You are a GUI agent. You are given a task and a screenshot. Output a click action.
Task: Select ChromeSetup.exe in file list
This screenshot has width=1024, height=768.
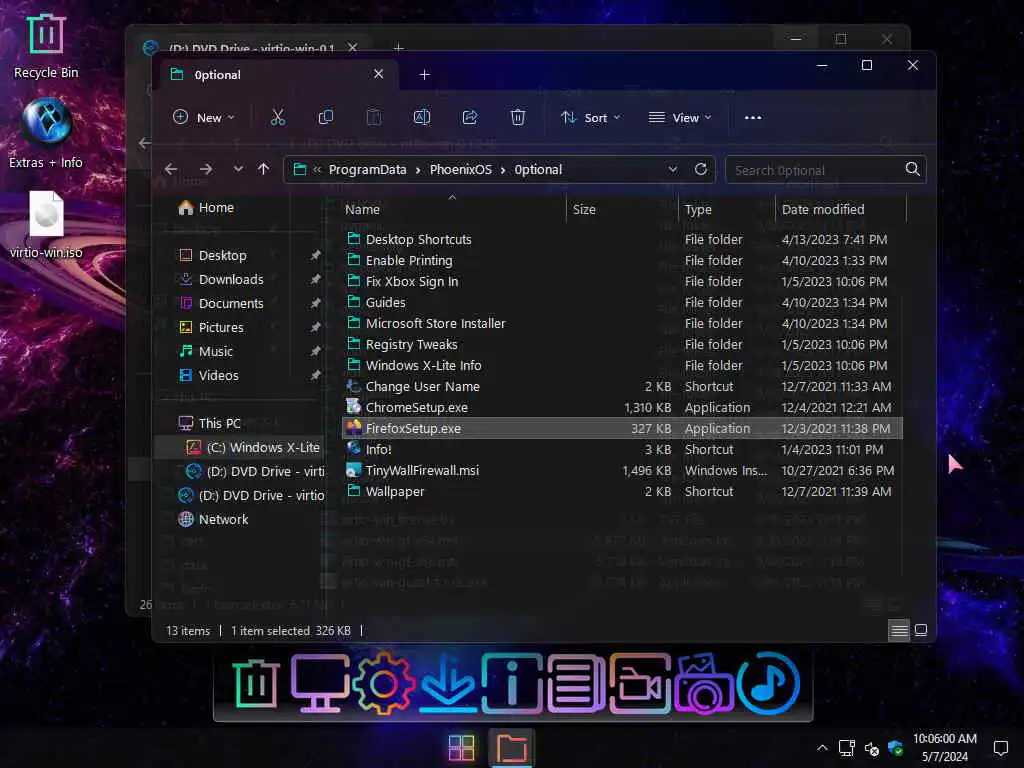click(417, 408)
